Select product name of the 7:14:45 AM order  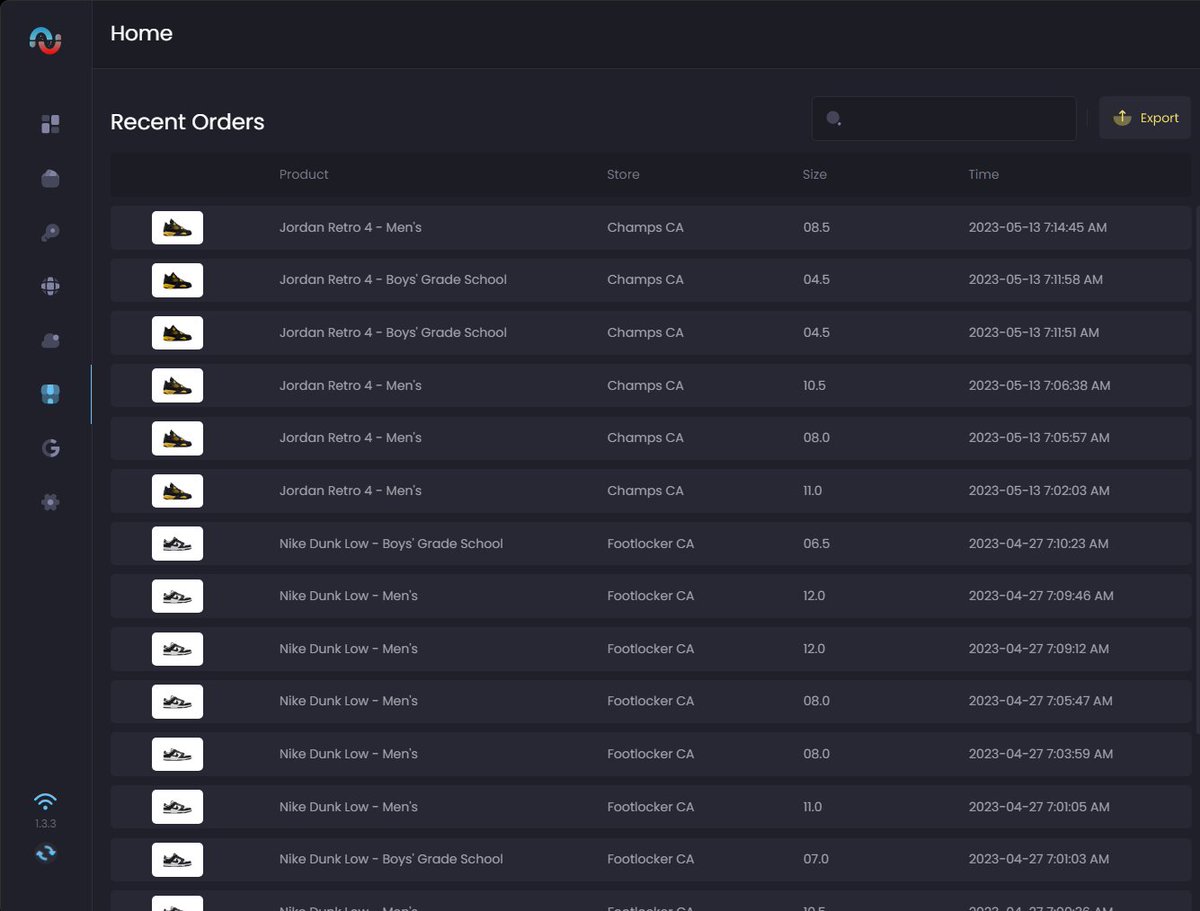350,227
